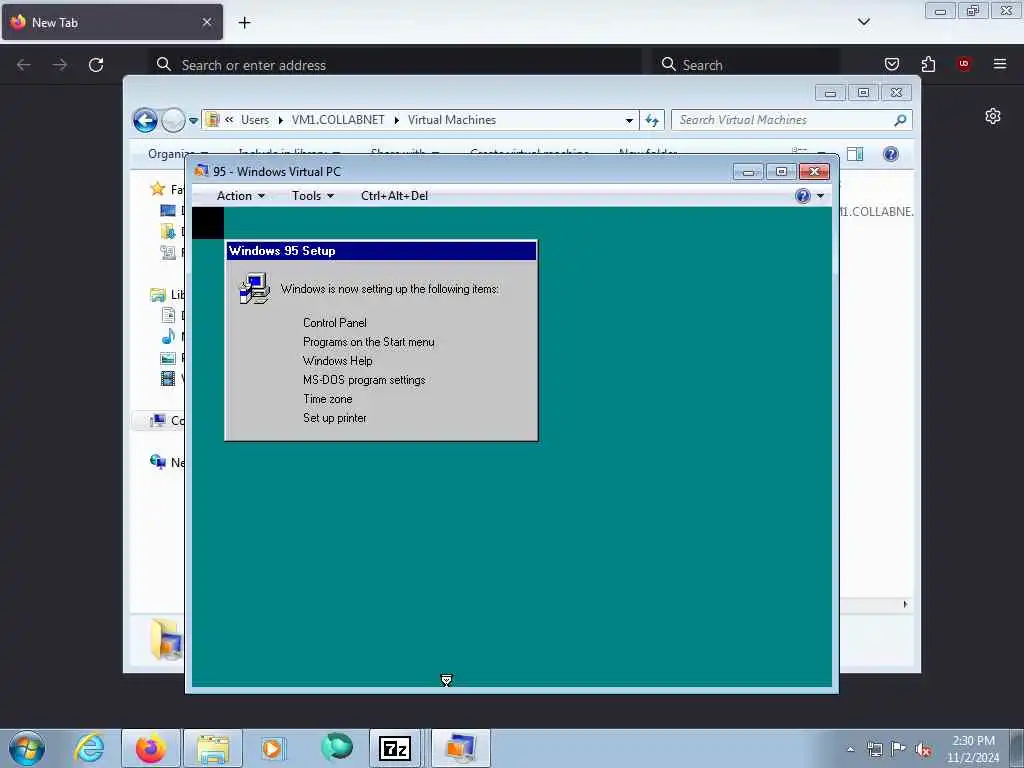Click the Windows Virtual PC taskbar icon

pyautogui.click(x=460, y=748)
